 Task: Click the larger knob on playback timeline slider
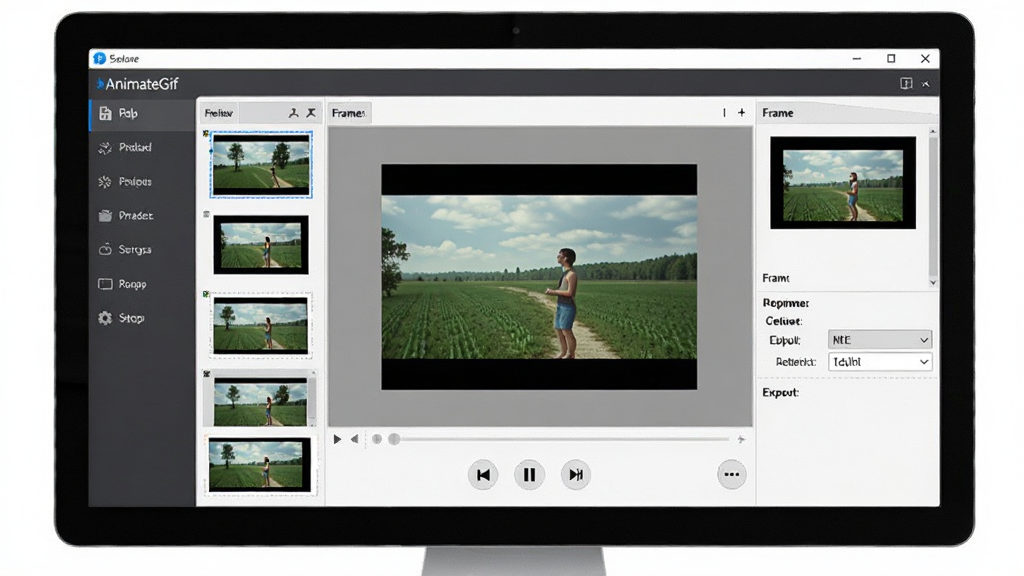coord(394,440)
